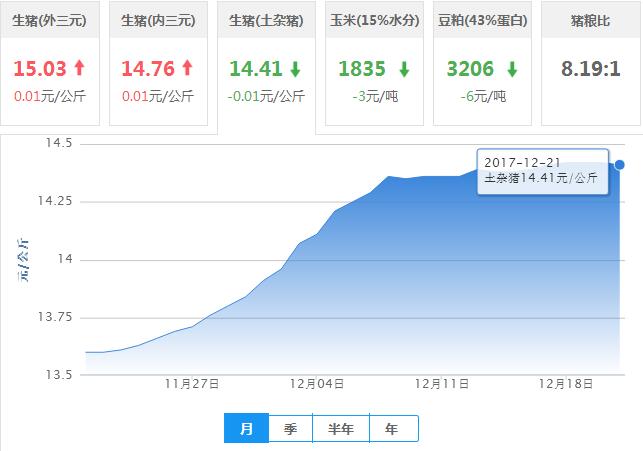Image resolution: width=643 pixels, height=451 pixels.
Task: Click the 13.5 y-axis label
Action: (59, 375)
